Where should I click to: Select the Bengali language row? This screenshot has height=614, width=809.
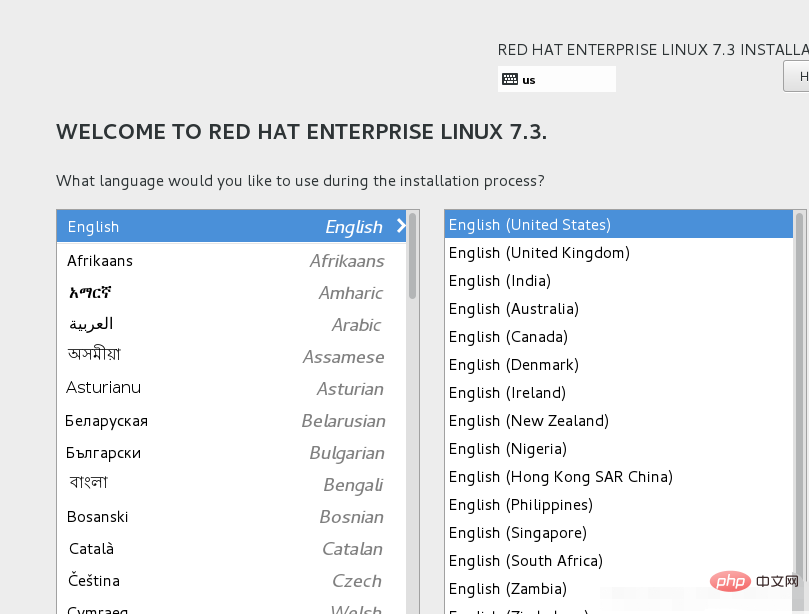click(231, 484)
